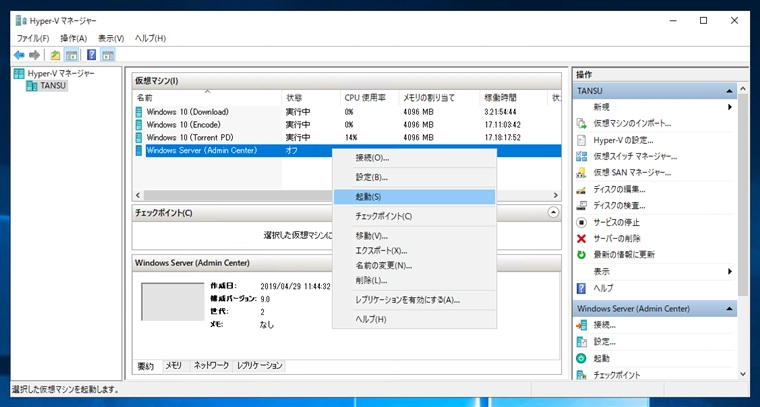760x407 pixels.
Task: Click the Up one level folder icon
Action: coord(55,55)
